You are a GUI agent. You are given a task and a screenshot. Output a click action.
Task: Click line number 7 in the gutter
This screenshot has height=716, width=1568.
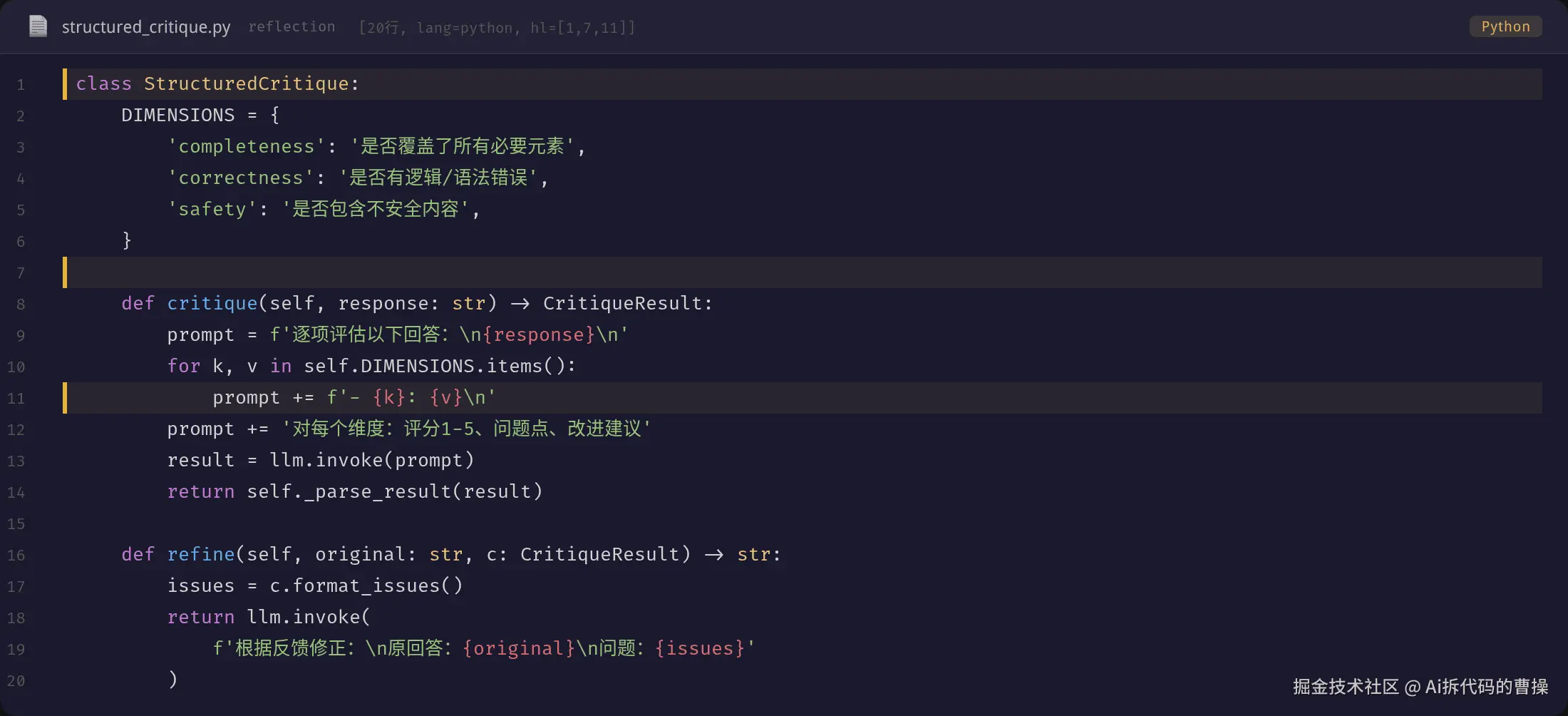coord(21,273)
